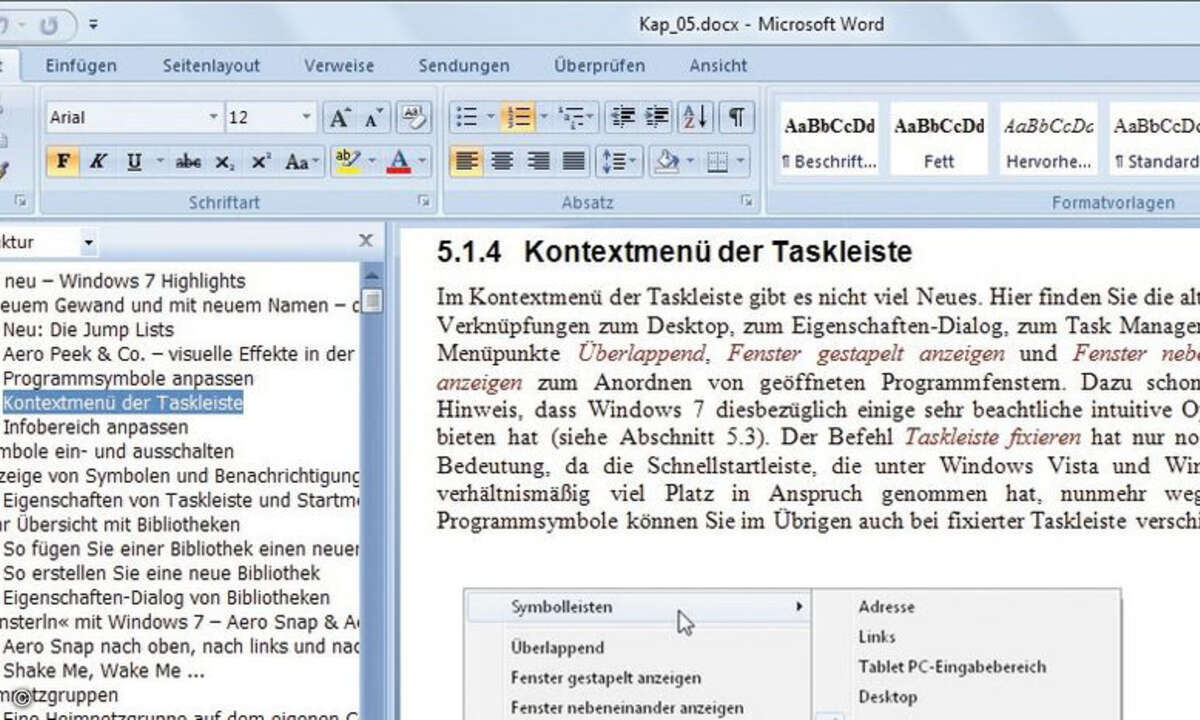Open the Ansicht ribbon tab
Screen dimensions: 1200x720
pos(718,66)
